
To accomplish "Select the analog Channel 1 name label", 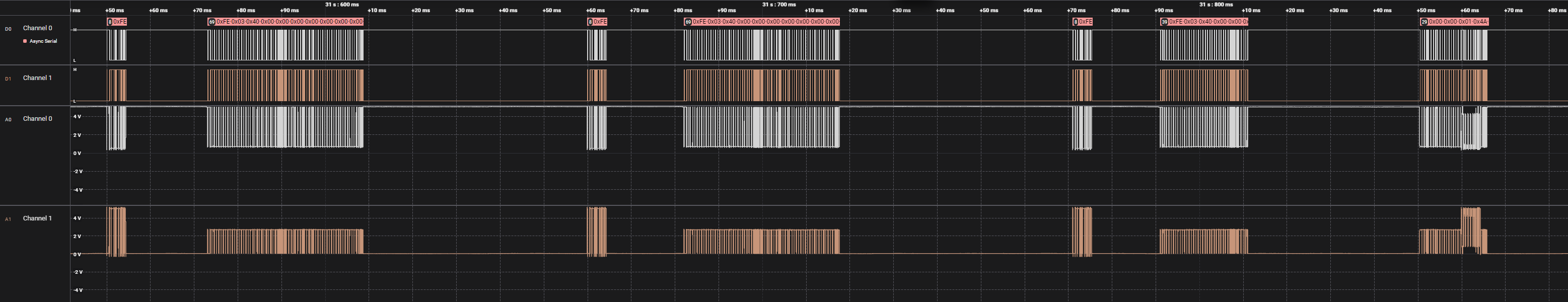I will tap(37, 218).
